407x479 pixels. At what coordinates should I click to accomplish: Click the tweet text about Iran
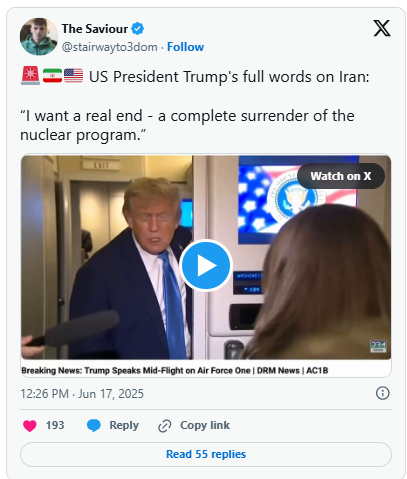(195, 106)
